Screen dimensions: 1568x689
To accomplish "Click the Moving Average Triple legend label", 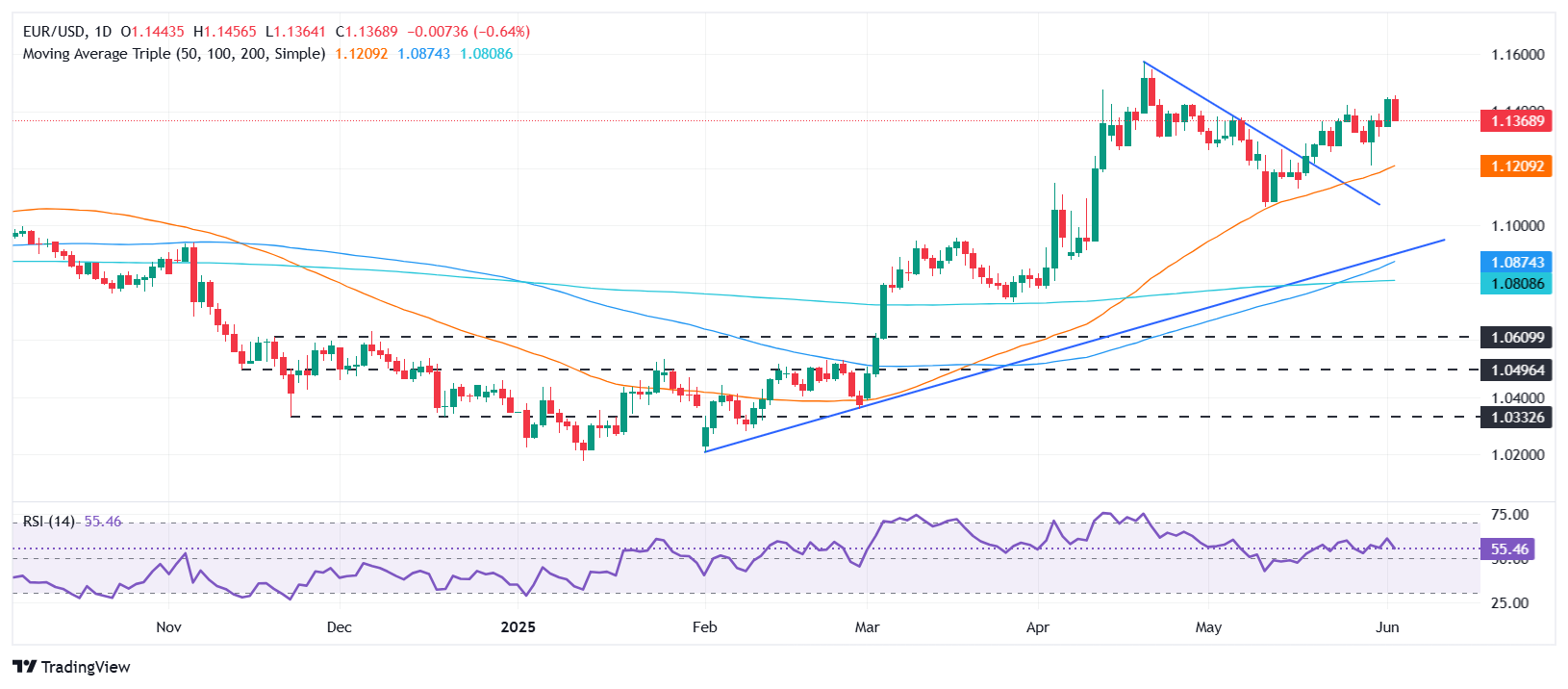I will click(x=174, y=54).
